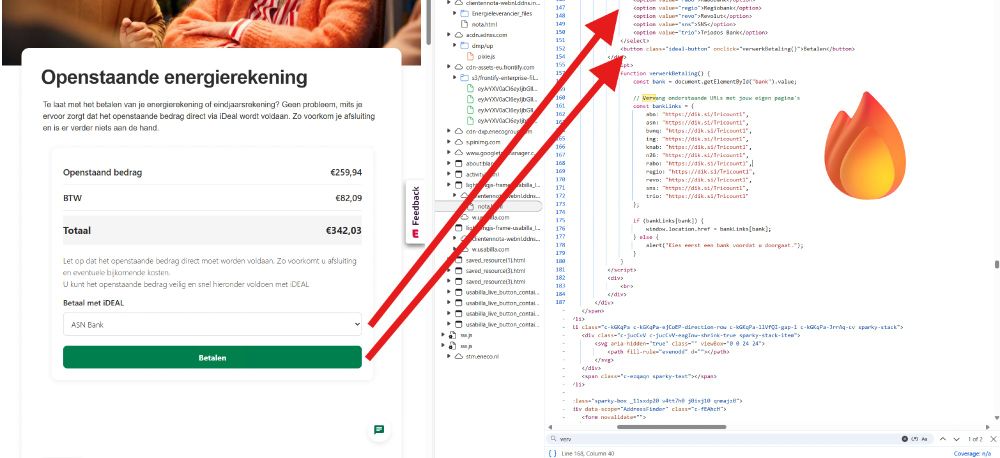Collapse the cdn-assets-eu.frontify.com node

[x=450, y=67]
